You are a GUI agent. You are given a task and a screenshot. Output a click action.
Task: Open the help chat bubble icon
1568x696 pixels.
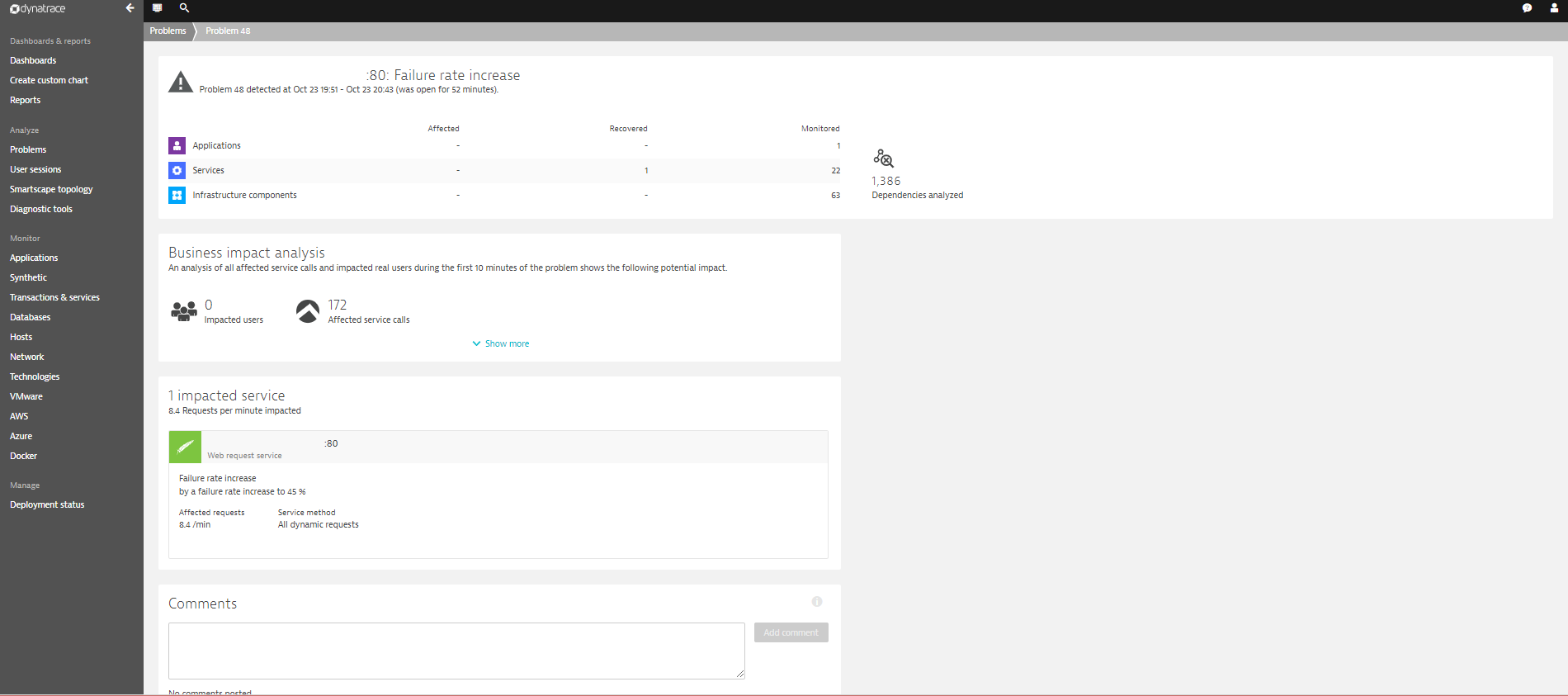coord(1527,8)
